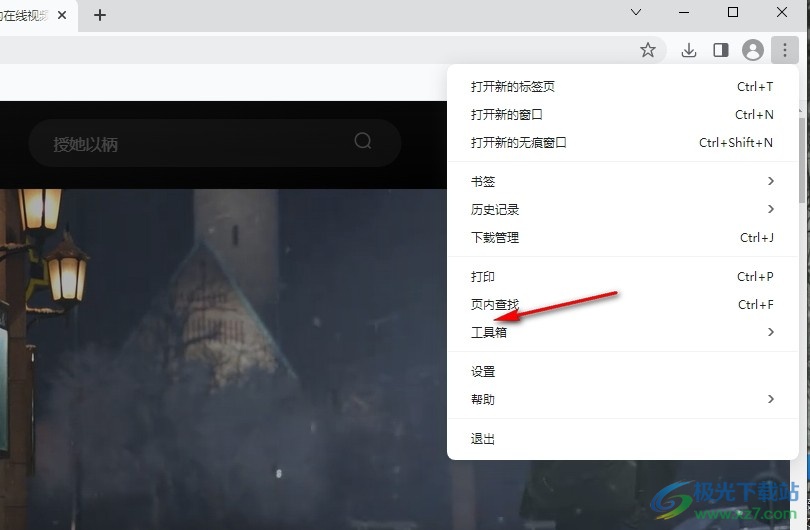Select 页内查找 menu entry

622,304
